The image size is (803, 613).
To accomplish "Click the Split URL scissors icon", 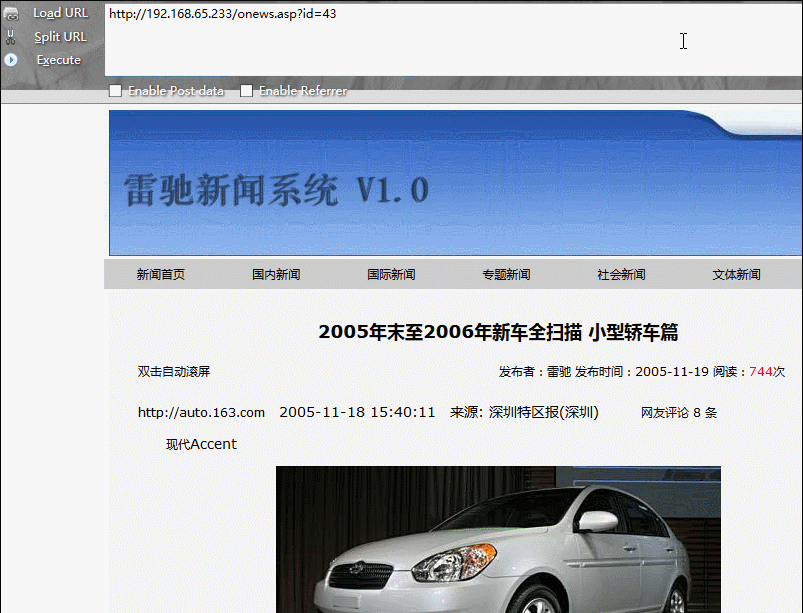I will [x=11, y=37].
